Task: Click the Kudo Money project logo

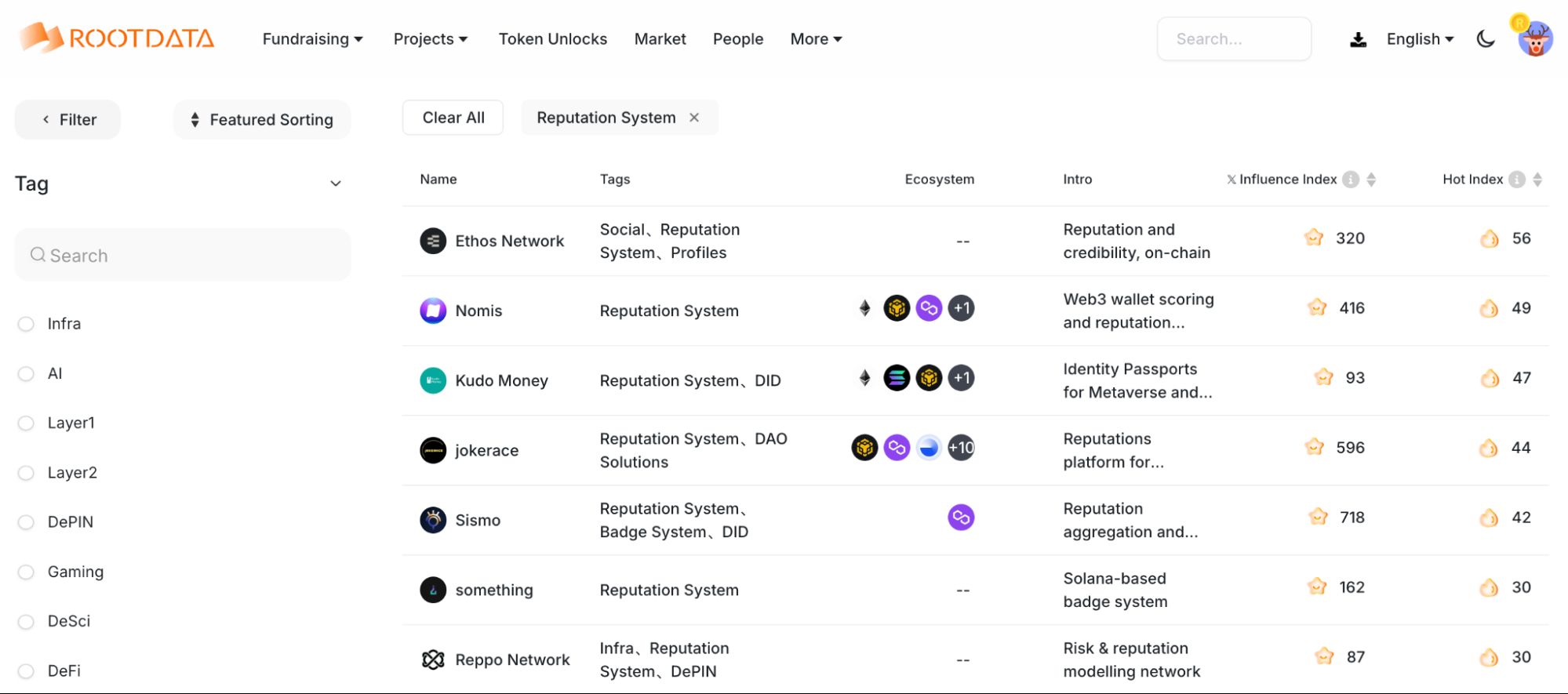Action: pyautogui.click(x=433, y=380)
